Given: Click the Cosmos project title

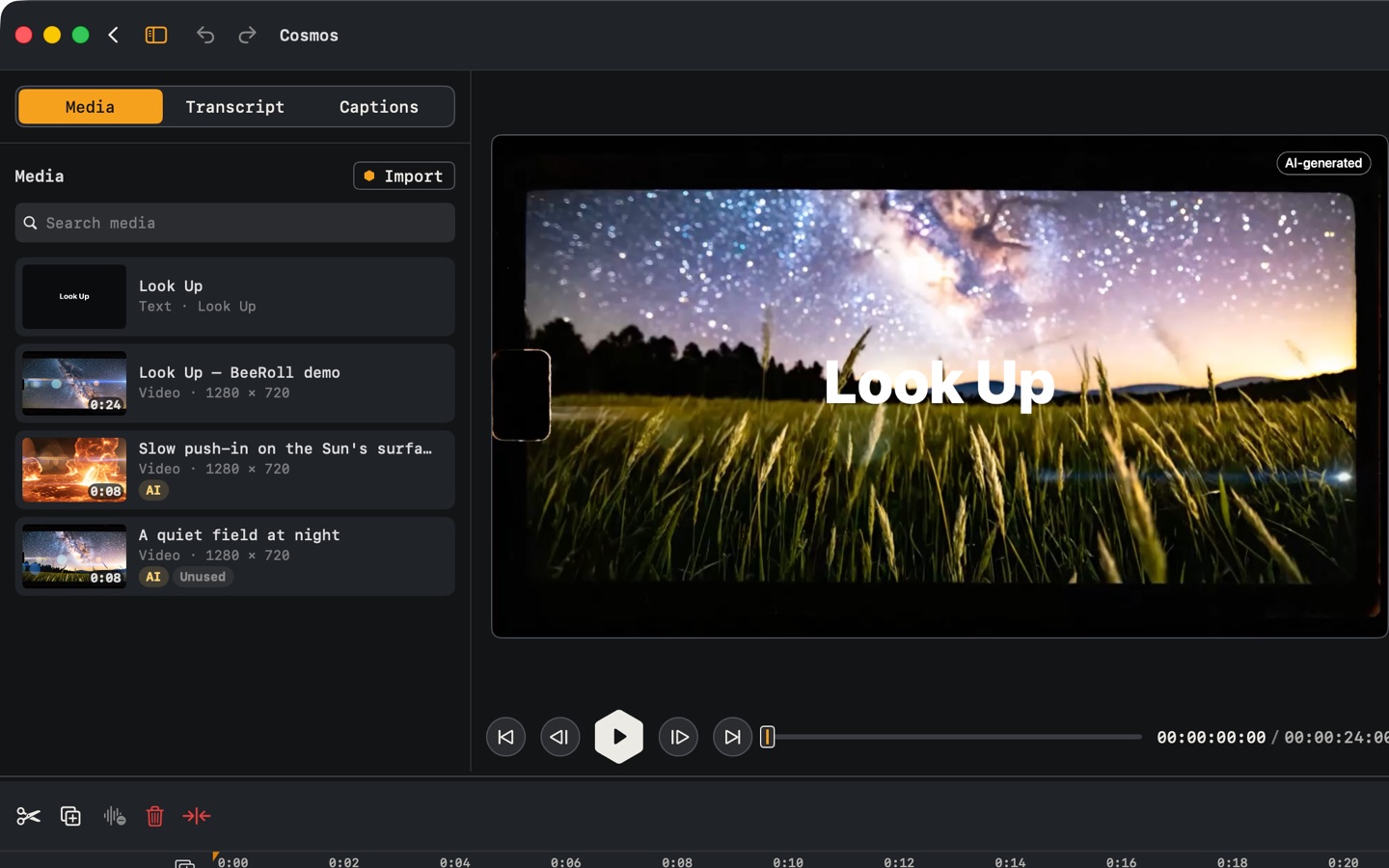Looking at the screenshot, I should (309, 36).
